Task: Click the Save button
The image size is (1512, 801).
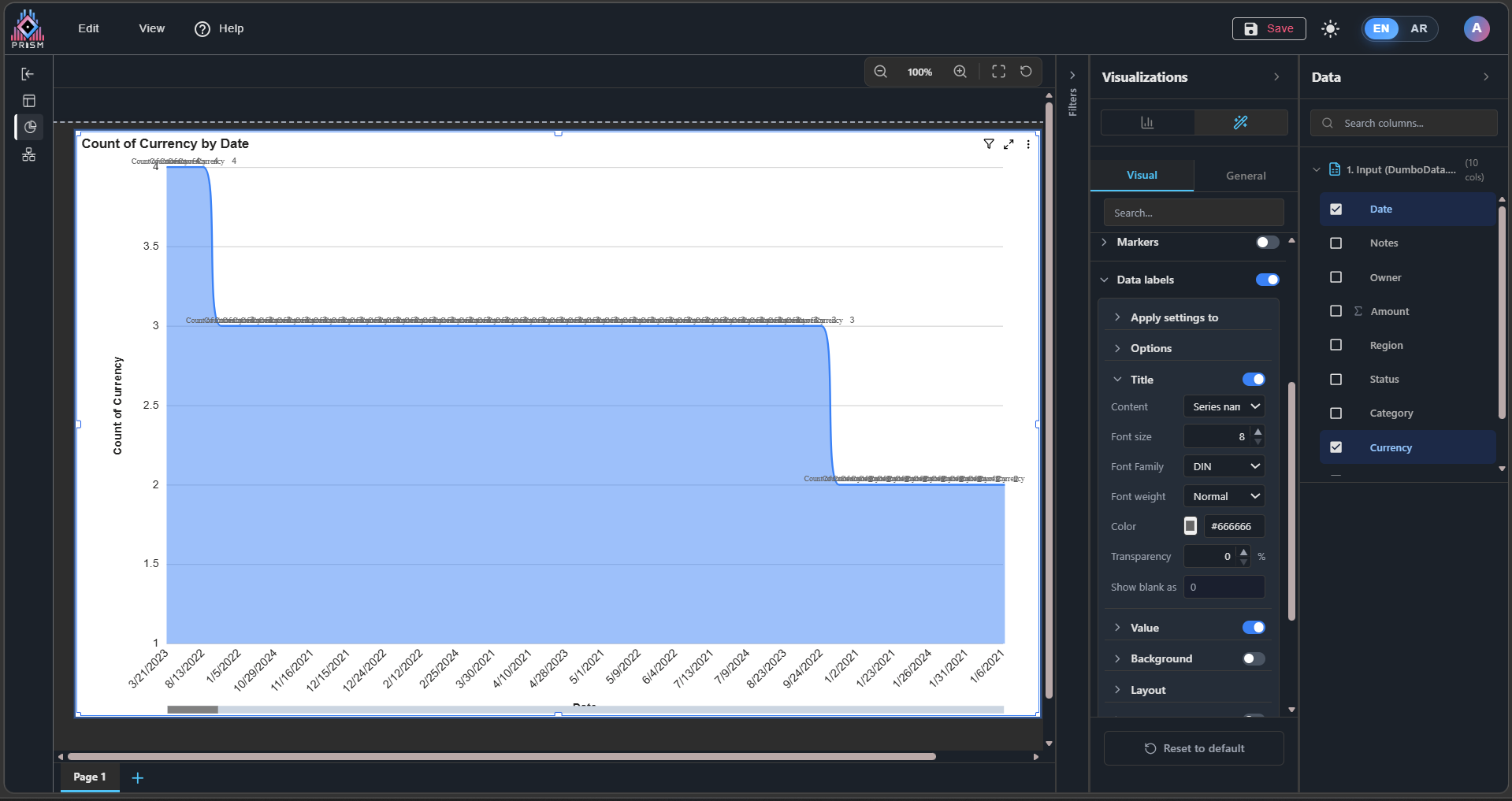Action: pyautogui.click(x=1269, y=28)
